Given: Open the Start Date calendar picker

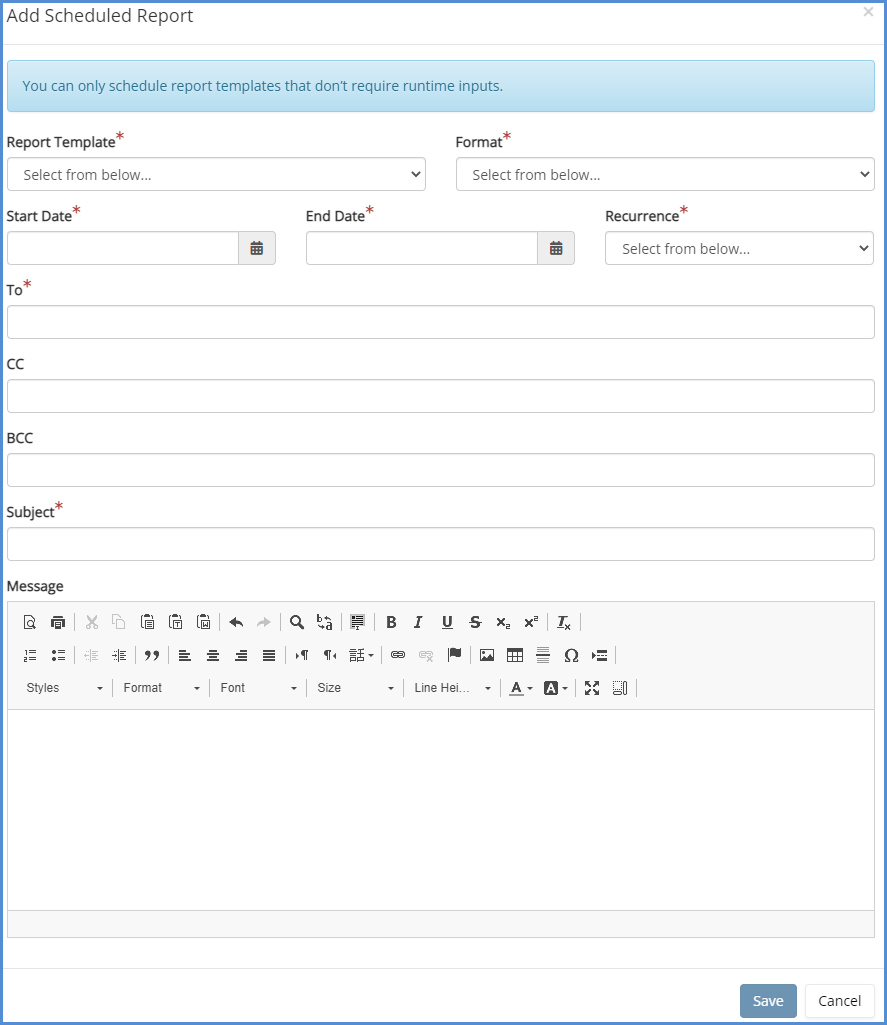Looking at the screenshot, I should [257, 249].
